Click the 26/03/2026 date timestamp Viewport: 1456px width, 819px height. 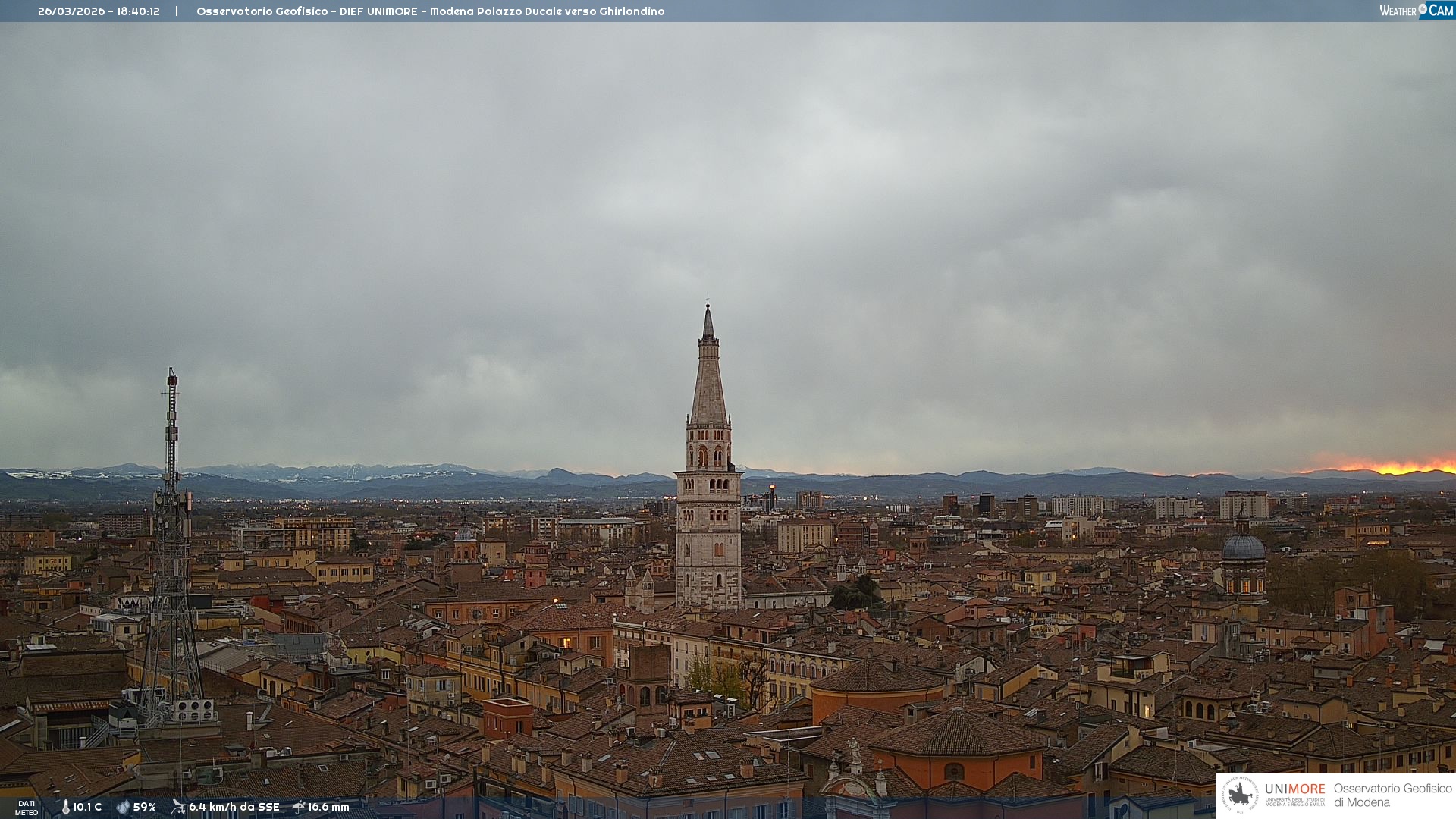click(71, 11)
